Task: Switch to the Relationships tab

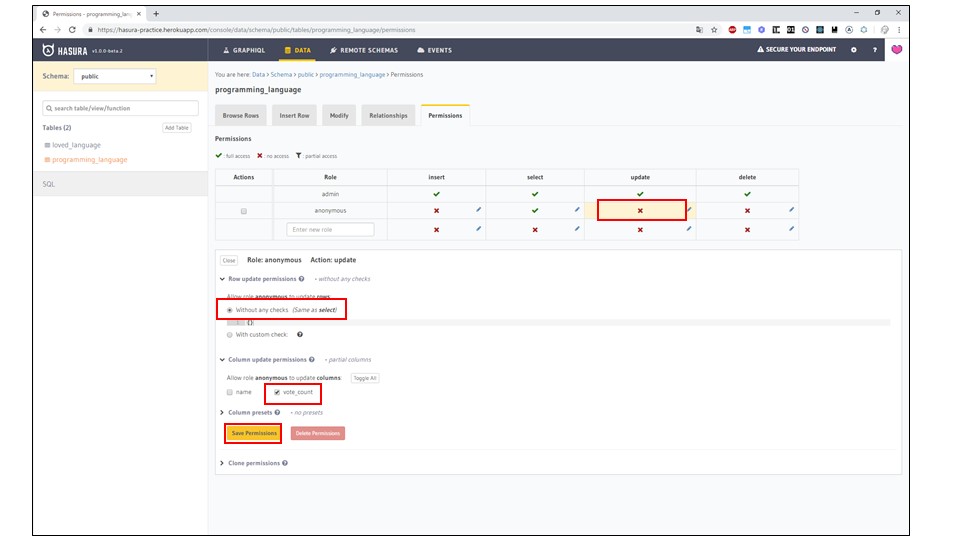Action: 388,115
